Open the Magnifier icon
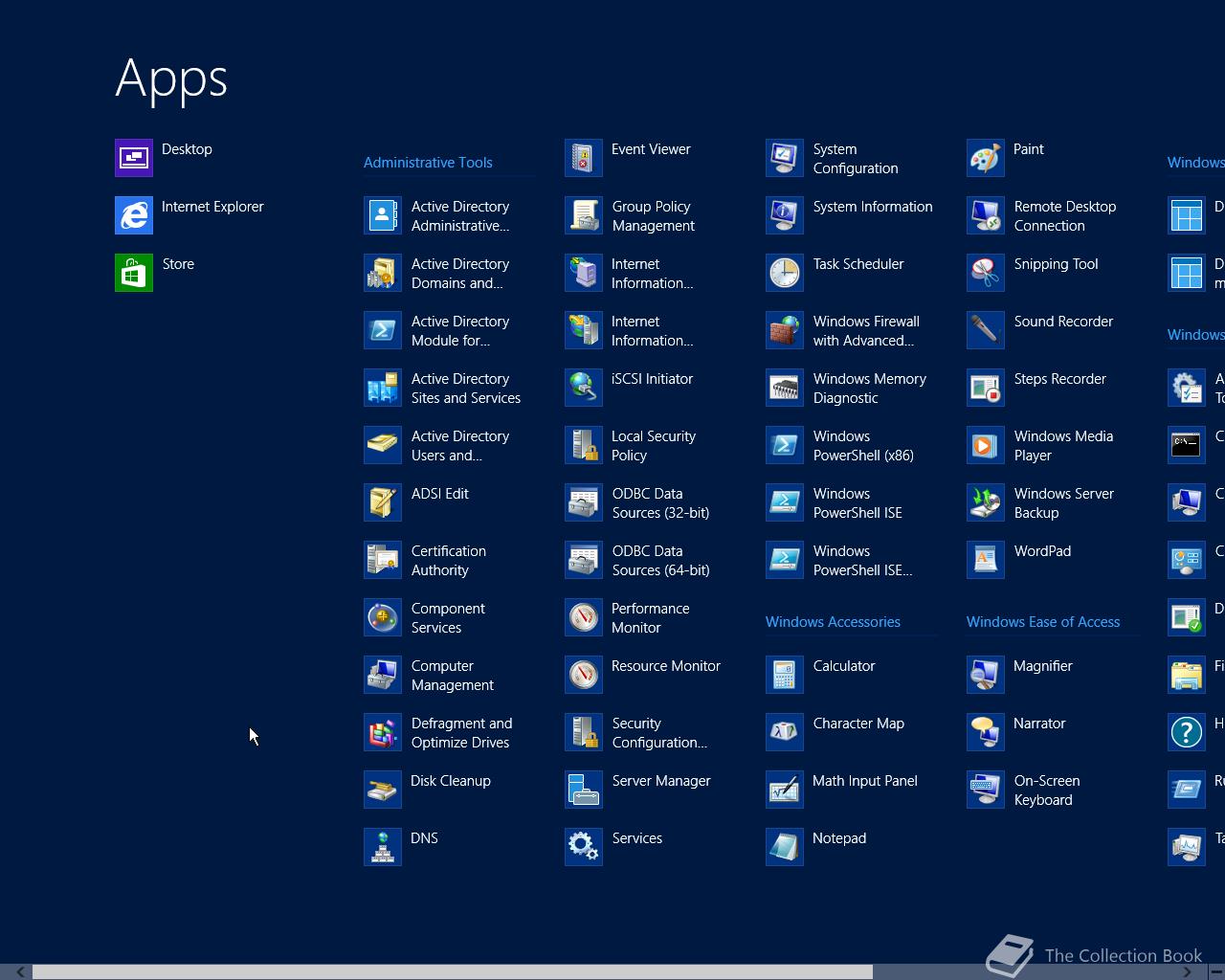The image size is (1225, 980). (x=986, y=675)
